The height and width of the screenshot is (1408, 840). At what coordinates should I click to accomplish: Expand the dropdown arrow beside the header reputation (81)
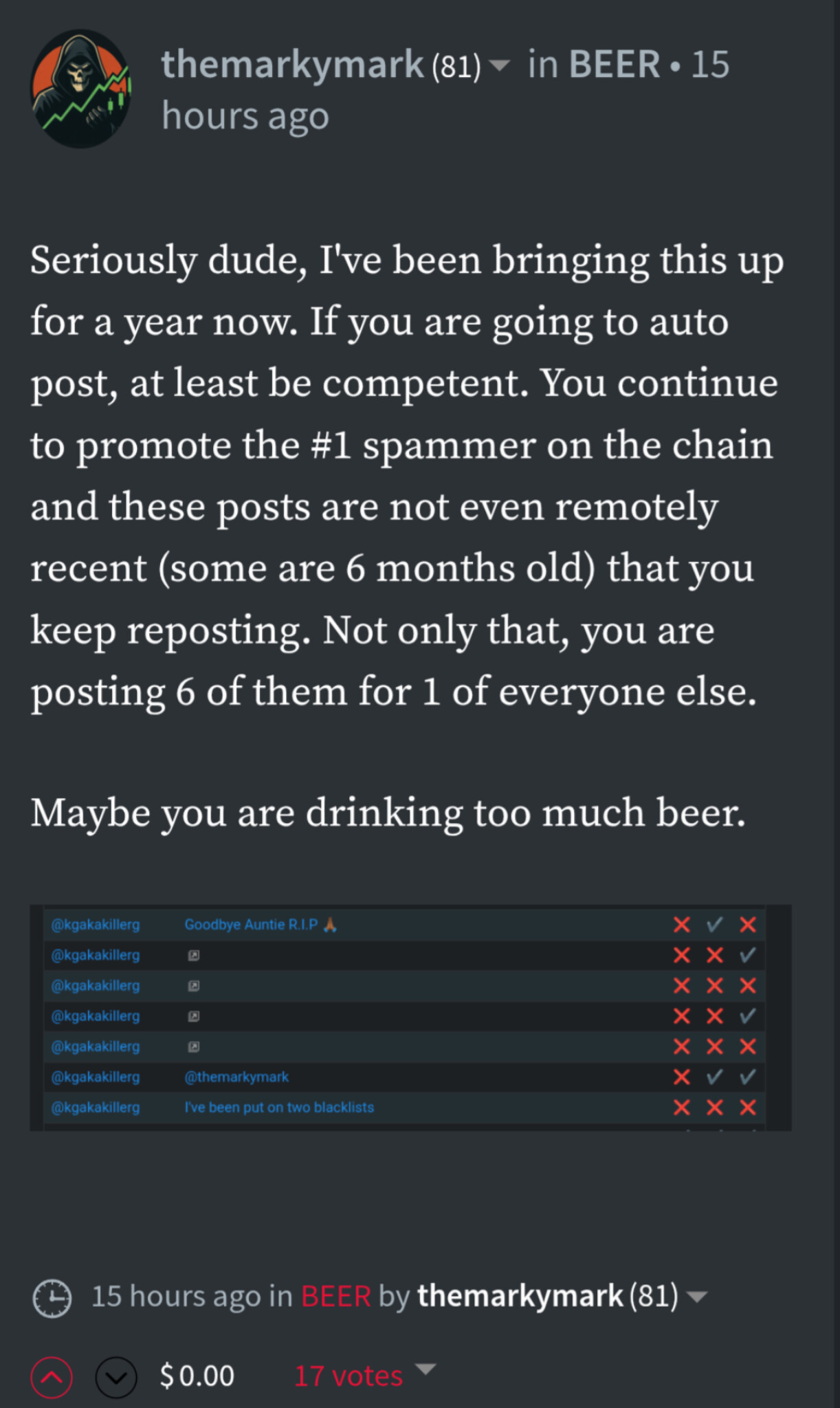click(x=500, y=66)
